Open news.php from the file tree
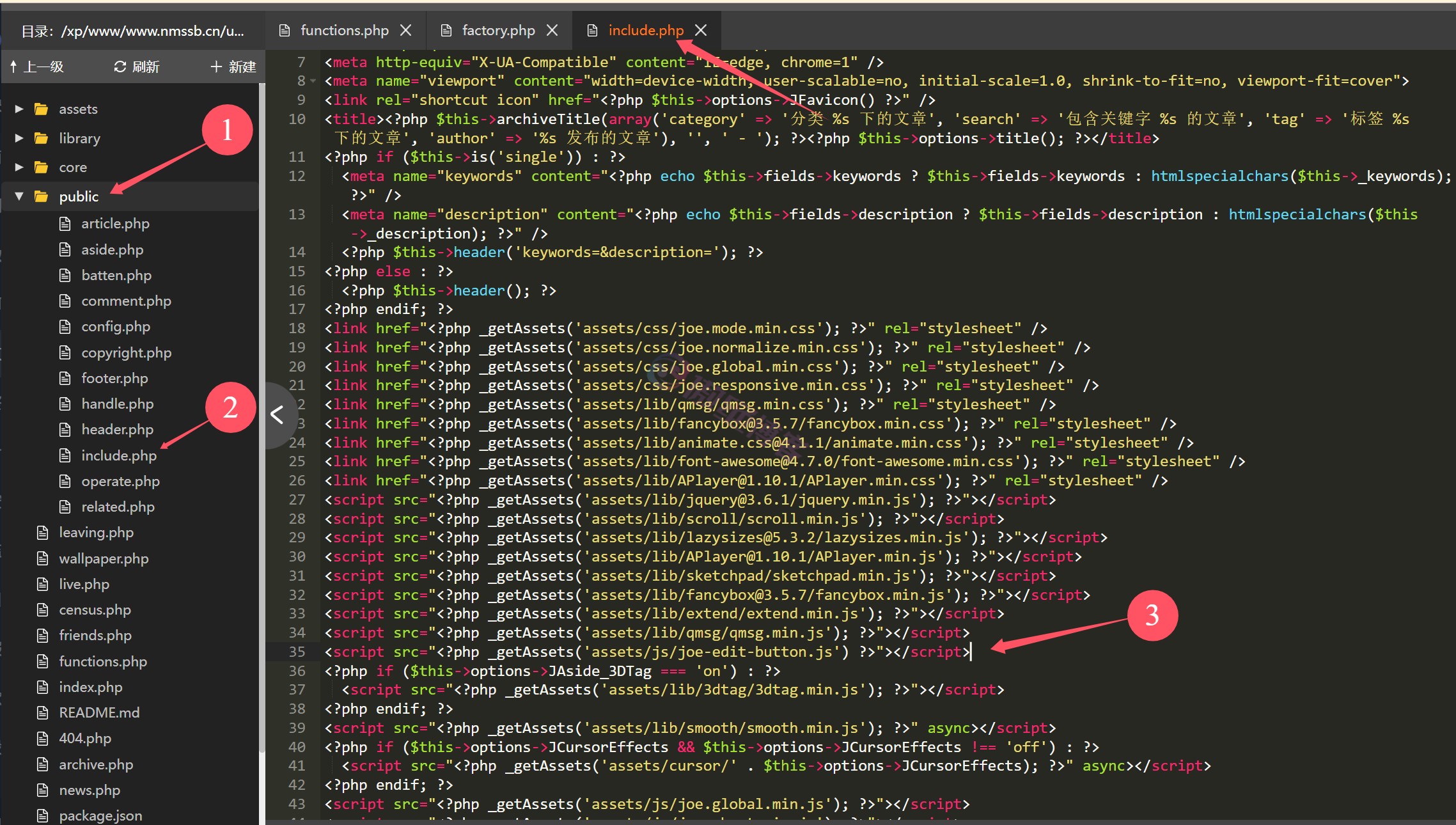 (90, 790)
